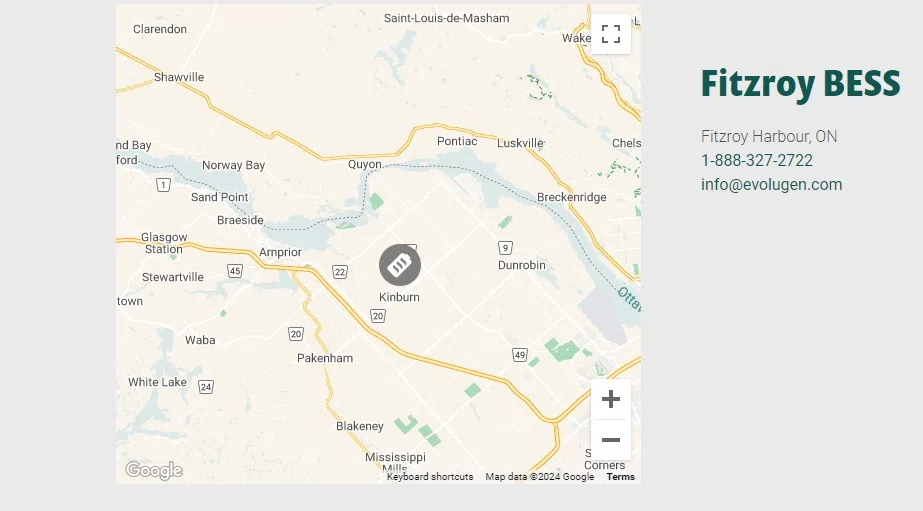The width and height of the screenshot is (923, 511).
Task: Click the Arnprior town label
Action: tap(280, 252)
